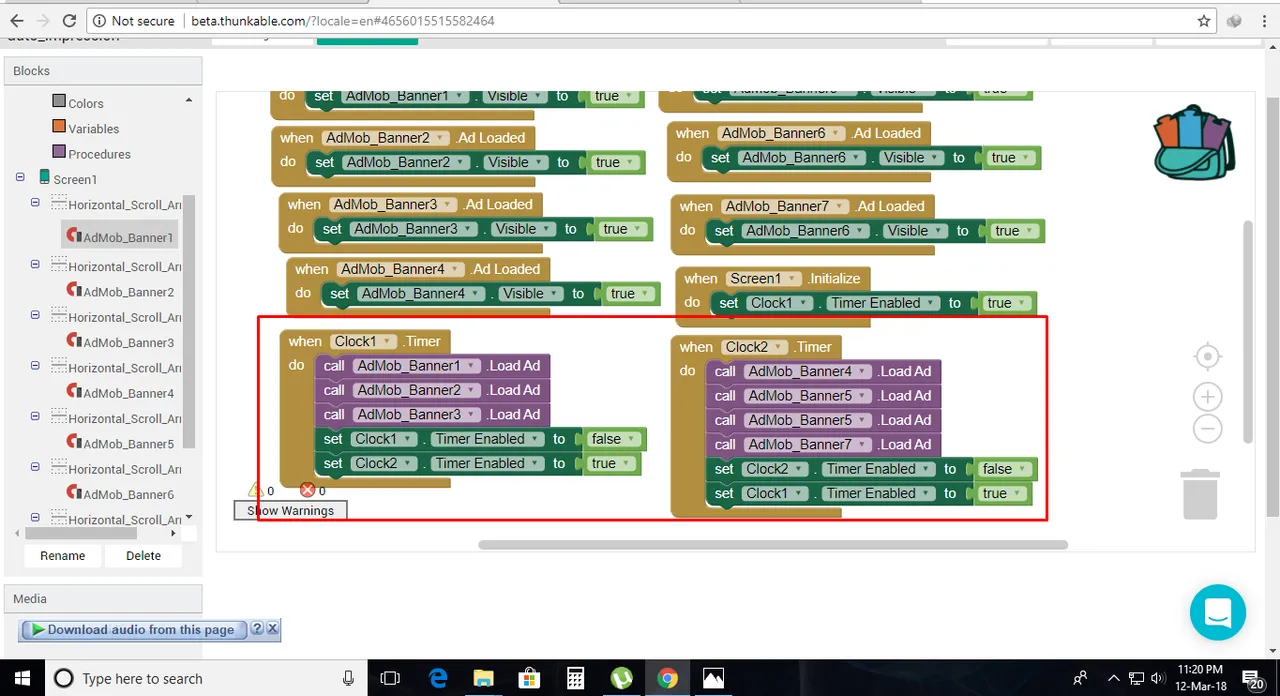The height and width of the screenshot is (696, 1280).
Task: Open Chrome from the Windows taskbar
Action: 667,678
